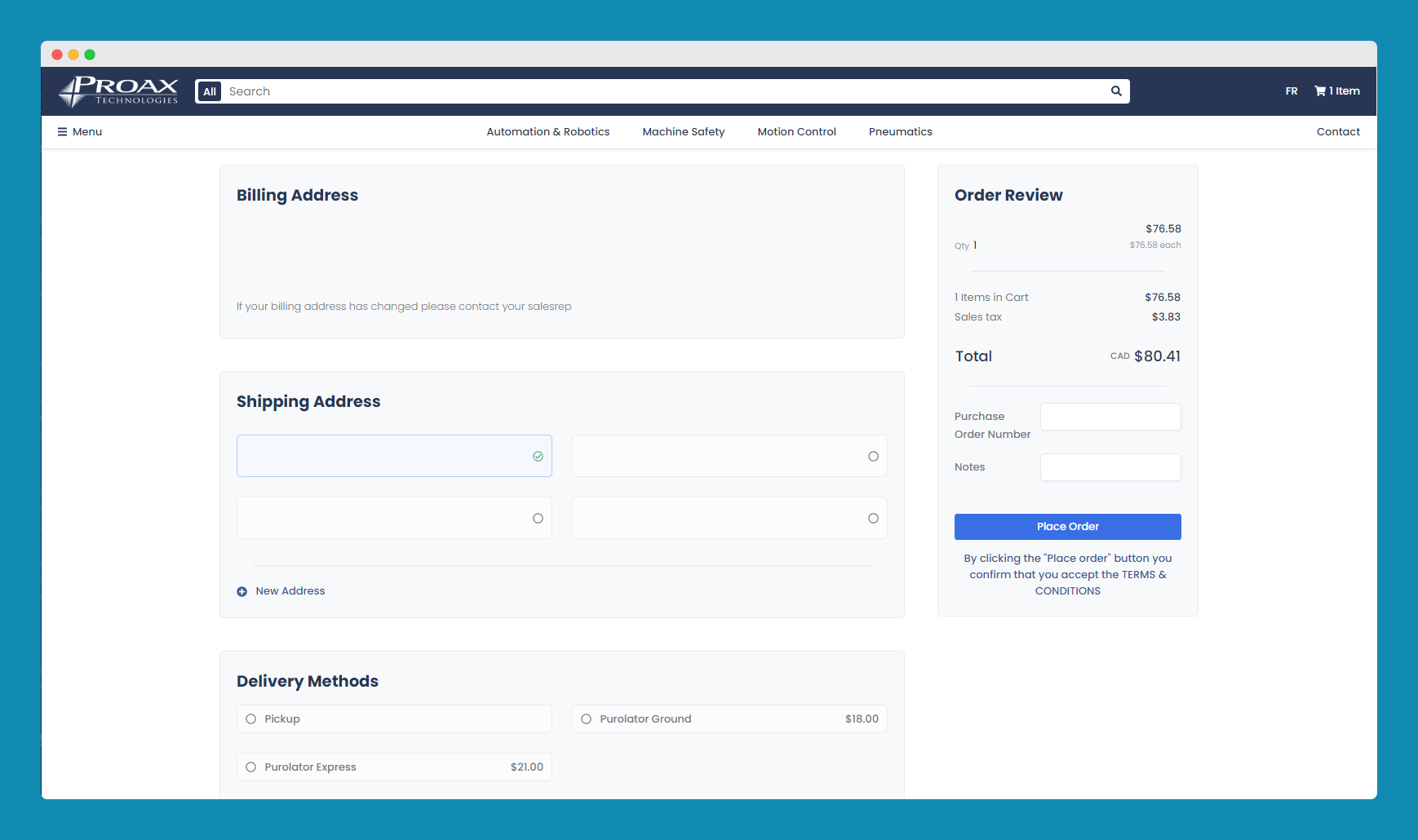Click the search magnifier icon
The image size is (1418, 840).
(1116, 91)
